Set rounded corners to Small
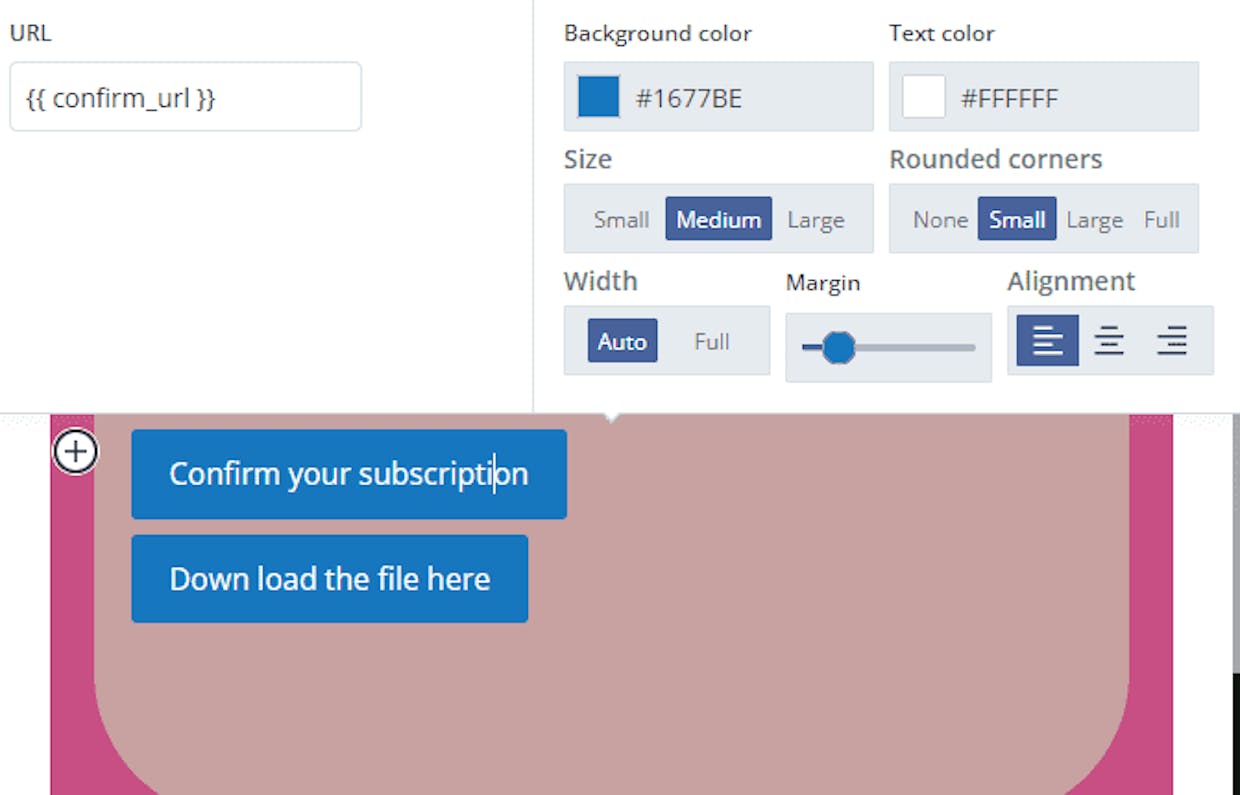This screenshot has width=1240, height=795. 1017,219
